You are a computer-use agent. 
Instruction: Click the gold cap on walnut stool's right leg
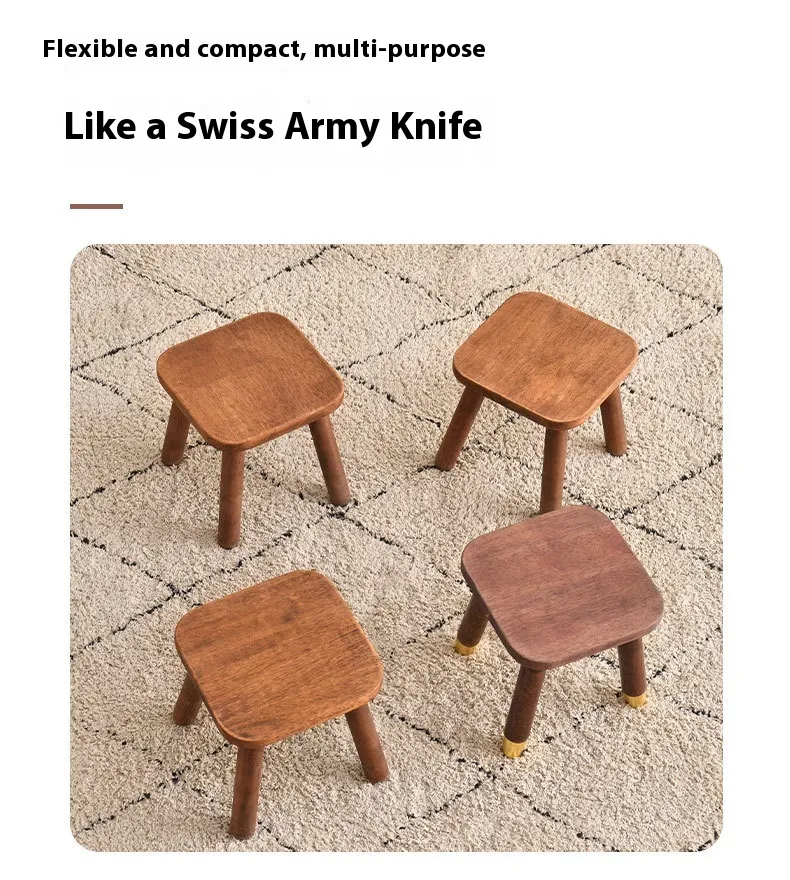[635, 699]
